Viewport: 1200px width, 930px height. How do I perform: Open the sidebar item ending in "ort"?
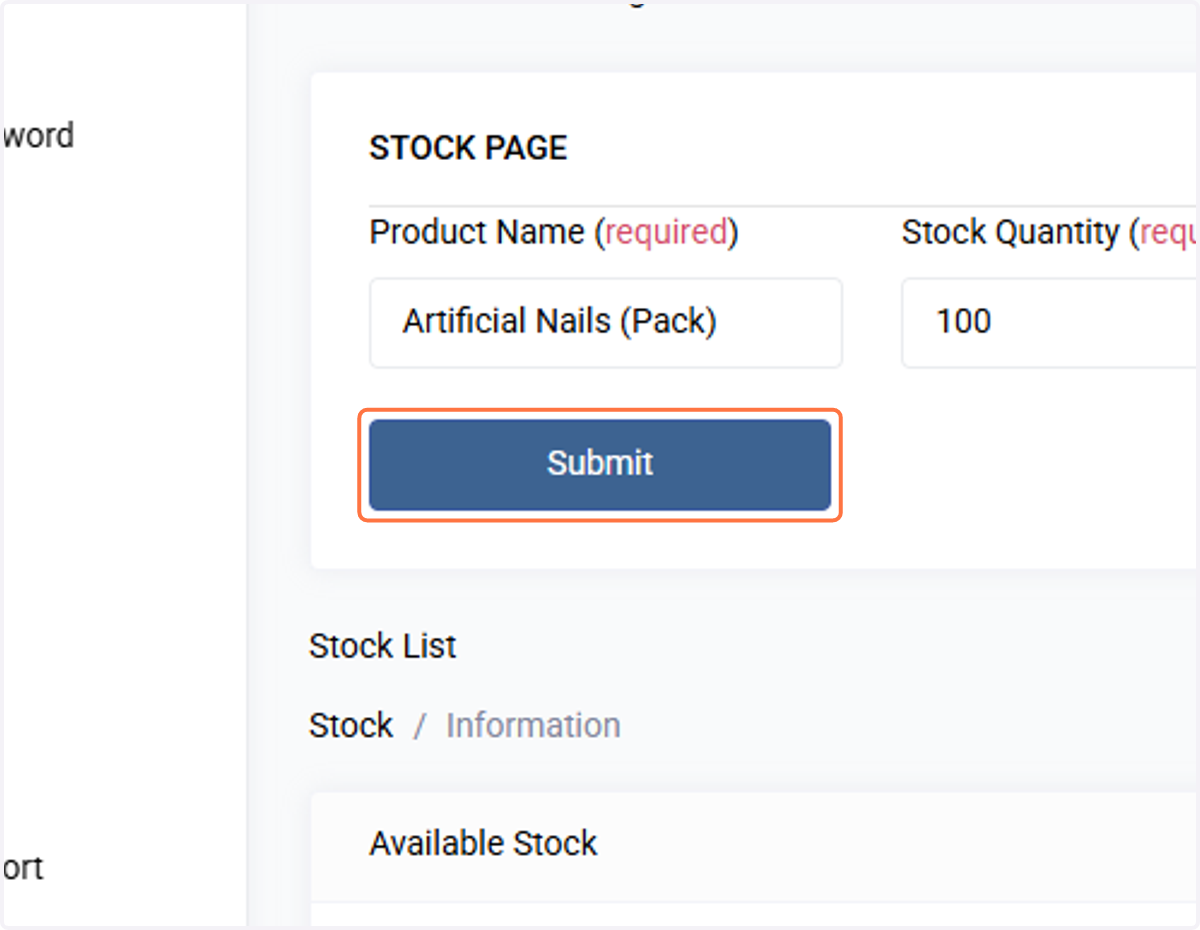22,867
